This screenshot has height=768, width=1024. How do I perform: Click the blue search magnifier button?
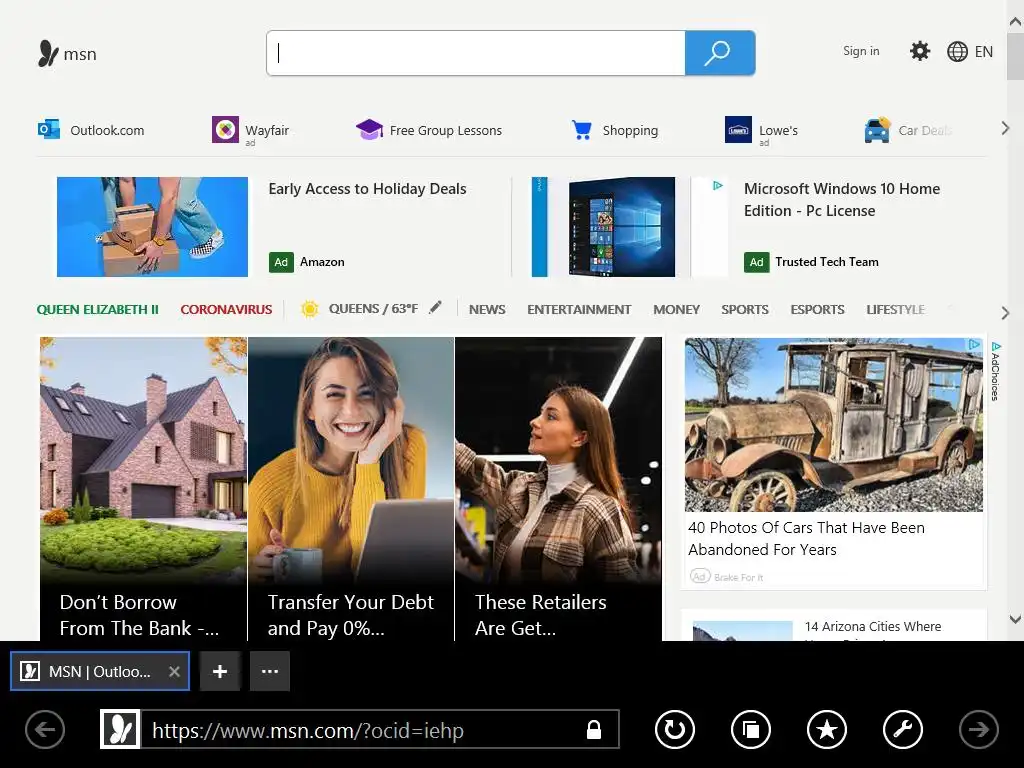coord(720,53)
